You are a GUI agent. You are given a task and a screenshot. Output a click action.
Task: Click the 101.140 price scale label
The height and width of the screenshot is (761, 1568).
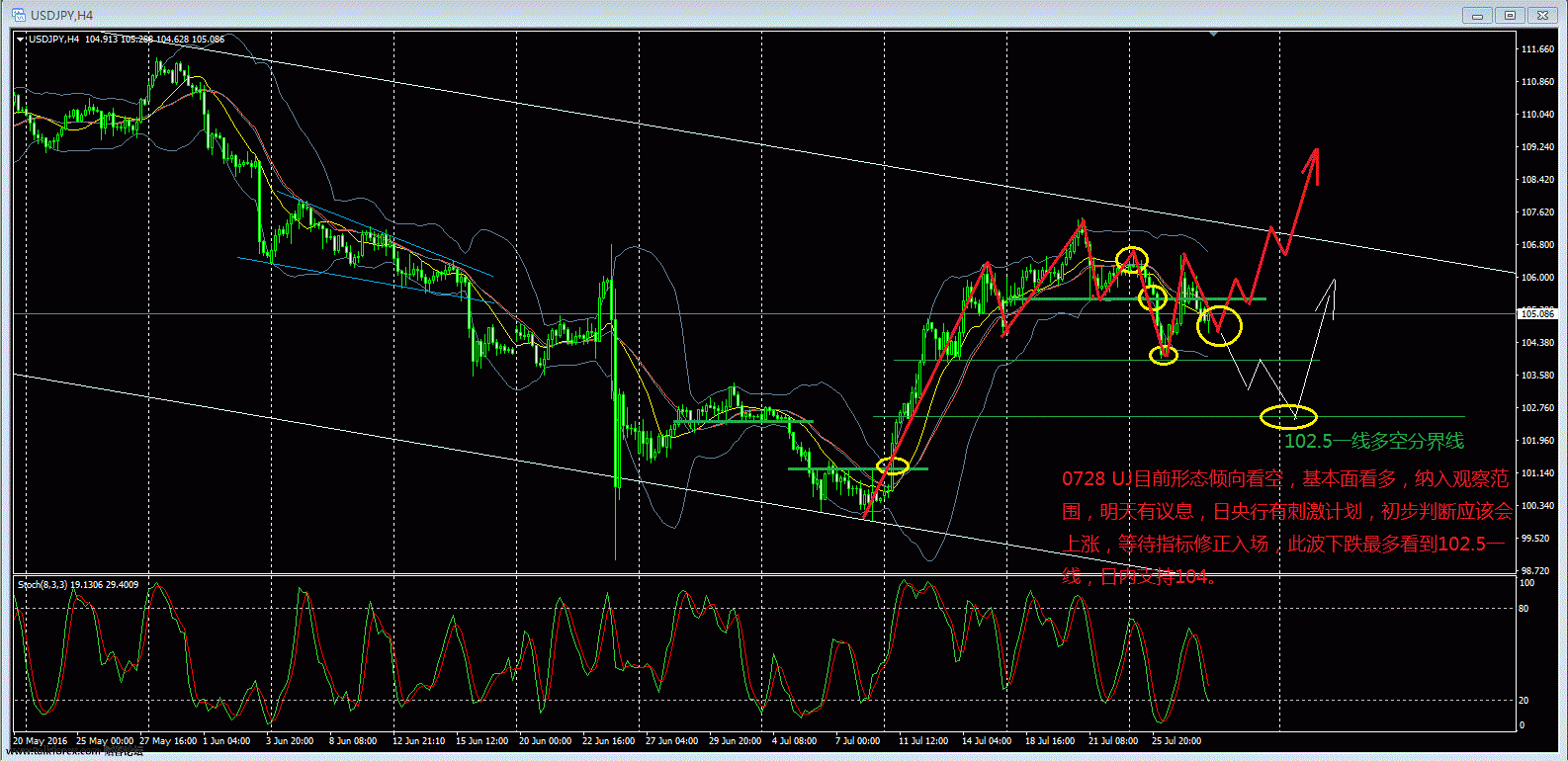pos(1537,473)
